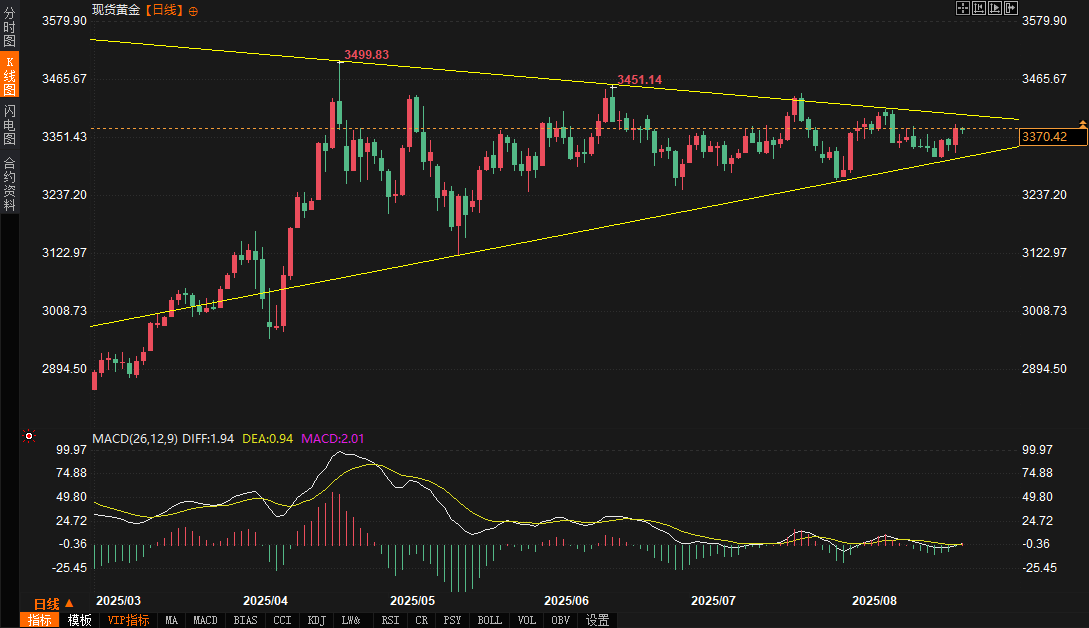Click the 2025/06 date label

[567, 601]
